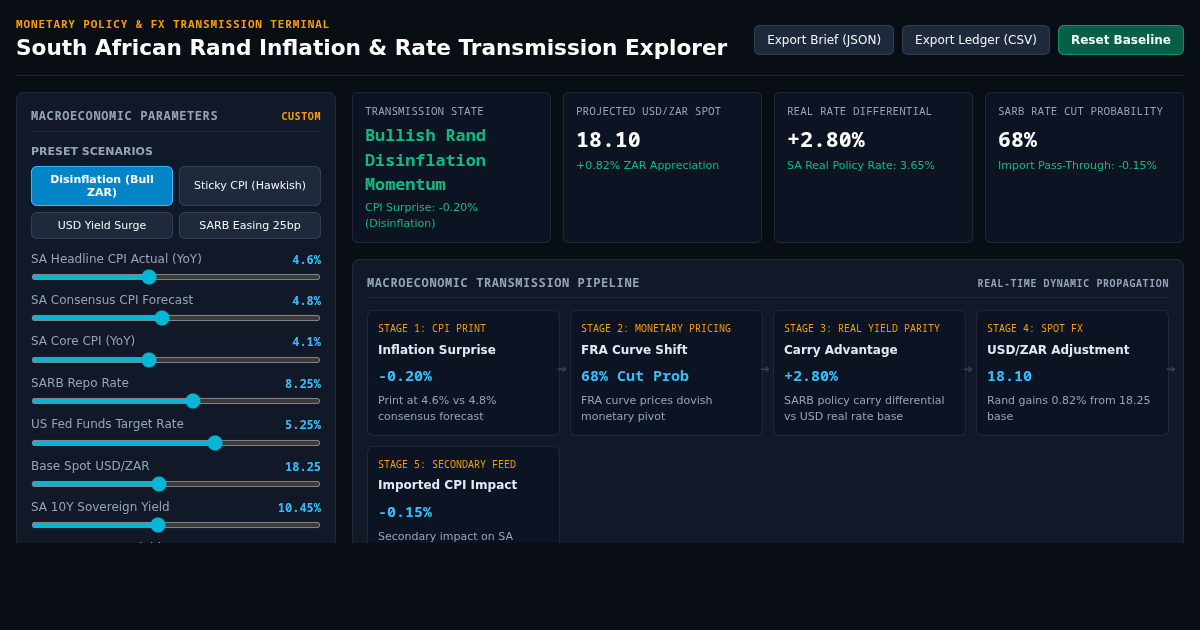This screenshot has width=1200, height=630.
Task: Select Stage 4 USD/ZAR Adjustment card
Action: click(1072, 373)
